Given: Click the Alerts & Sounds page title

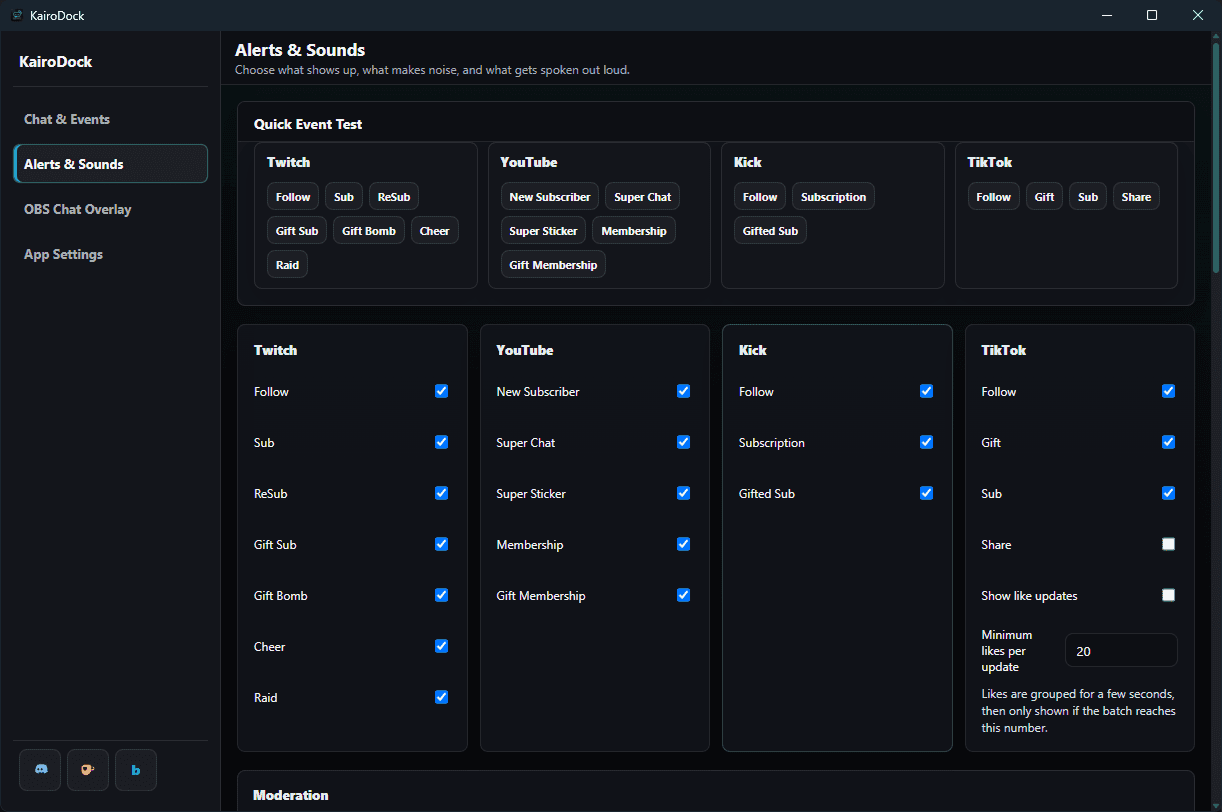Looking at the screenshot, I should pos(300,50).
